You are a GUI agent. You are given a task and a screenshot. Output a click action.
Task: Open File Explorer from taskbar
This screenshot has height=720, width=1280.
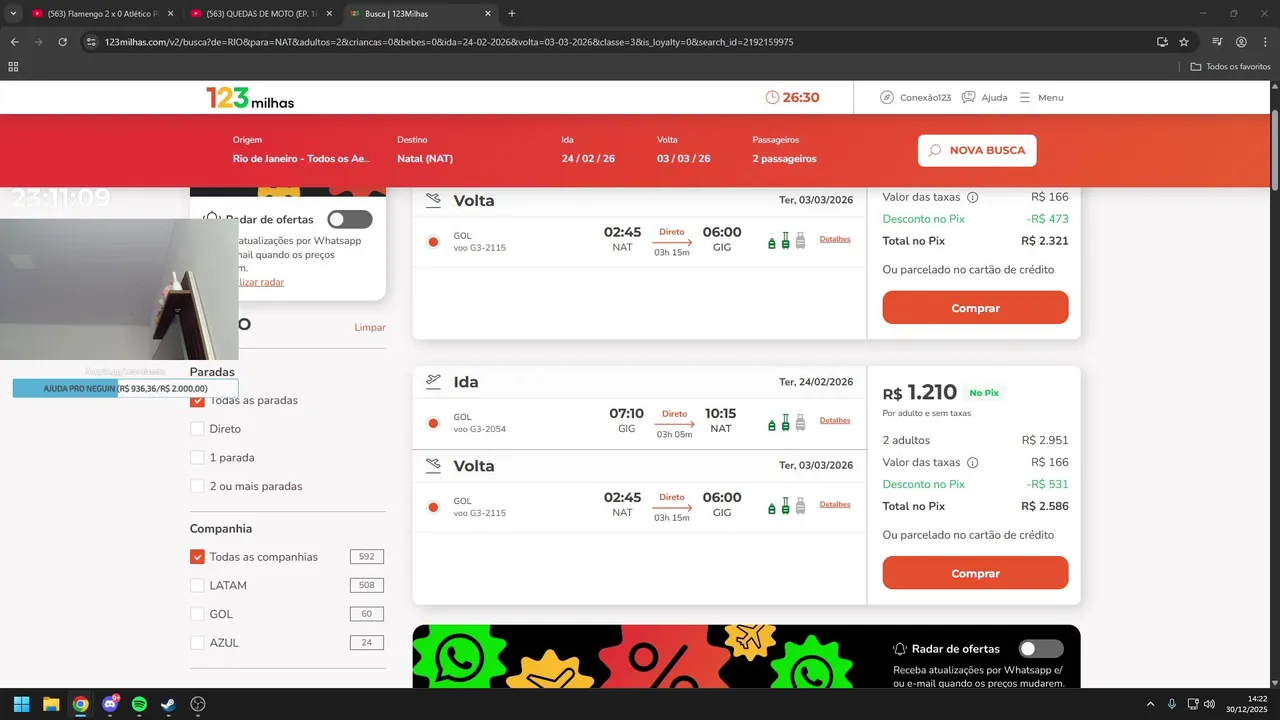click(x=51, y=704)
